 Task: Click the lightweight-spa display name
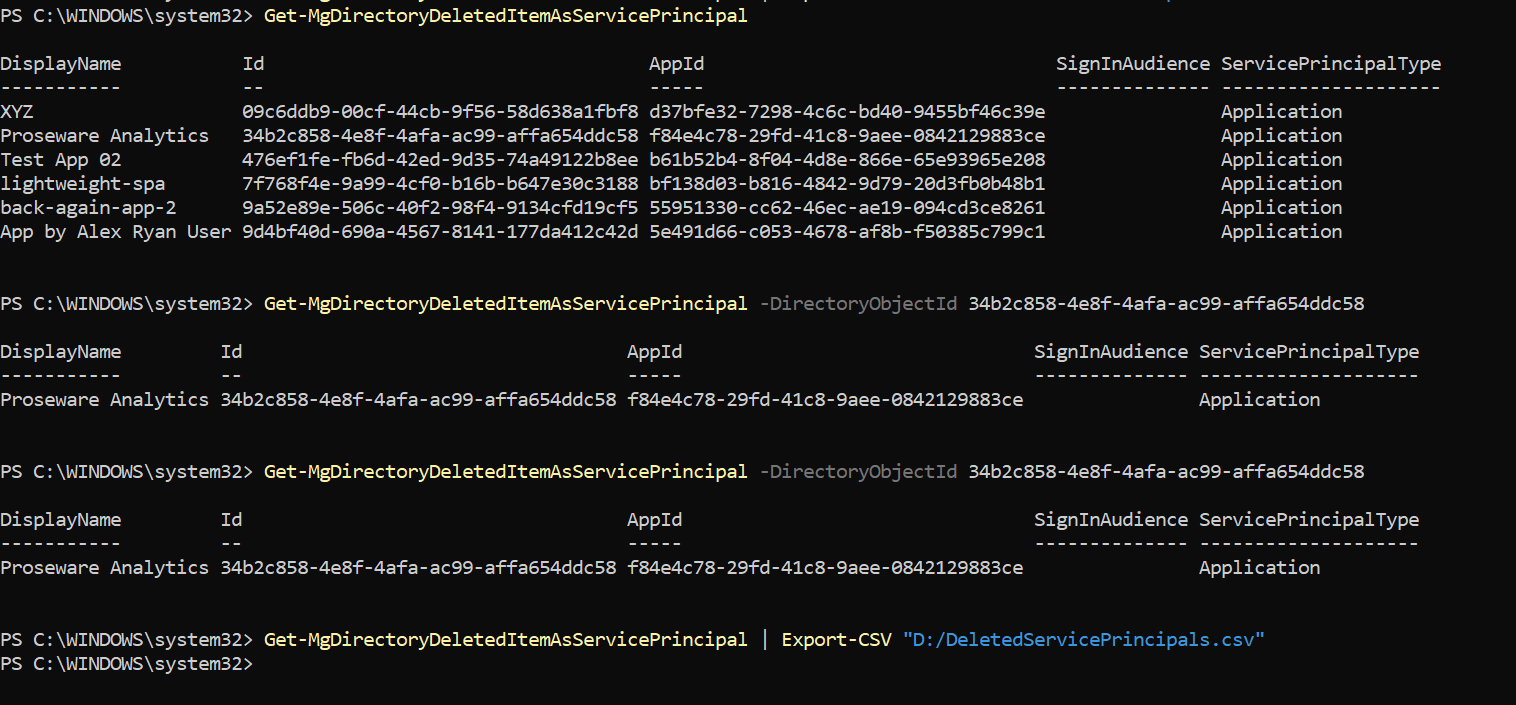pos(83,183)
